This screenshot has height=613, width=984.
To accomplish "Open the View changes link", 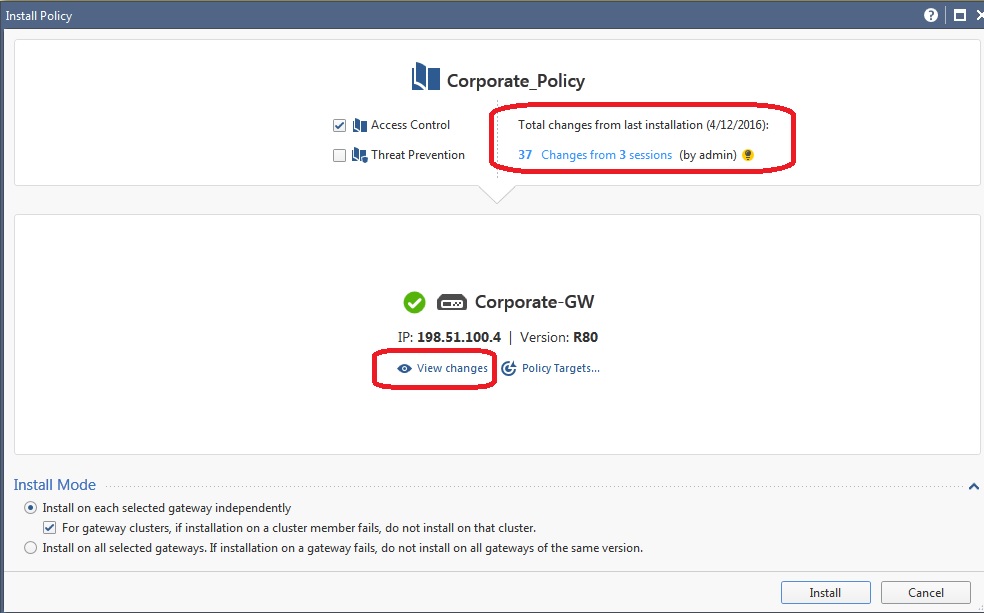I will tap(452, 368).
